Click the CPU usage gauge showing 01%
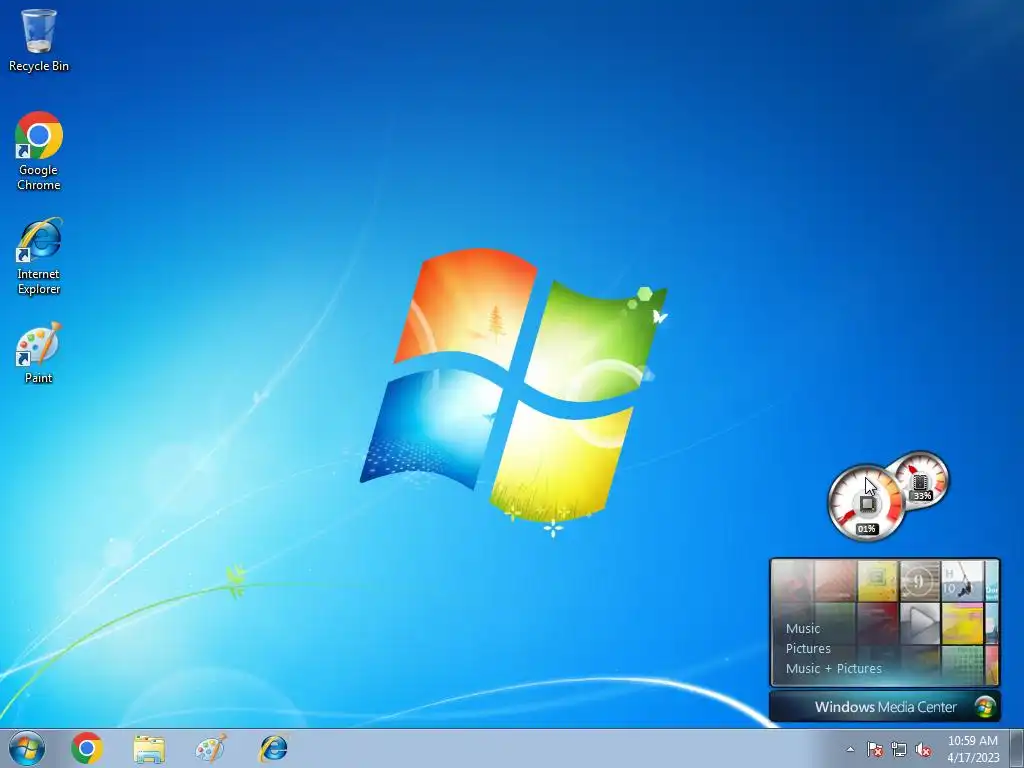 [x=866, y=503]
